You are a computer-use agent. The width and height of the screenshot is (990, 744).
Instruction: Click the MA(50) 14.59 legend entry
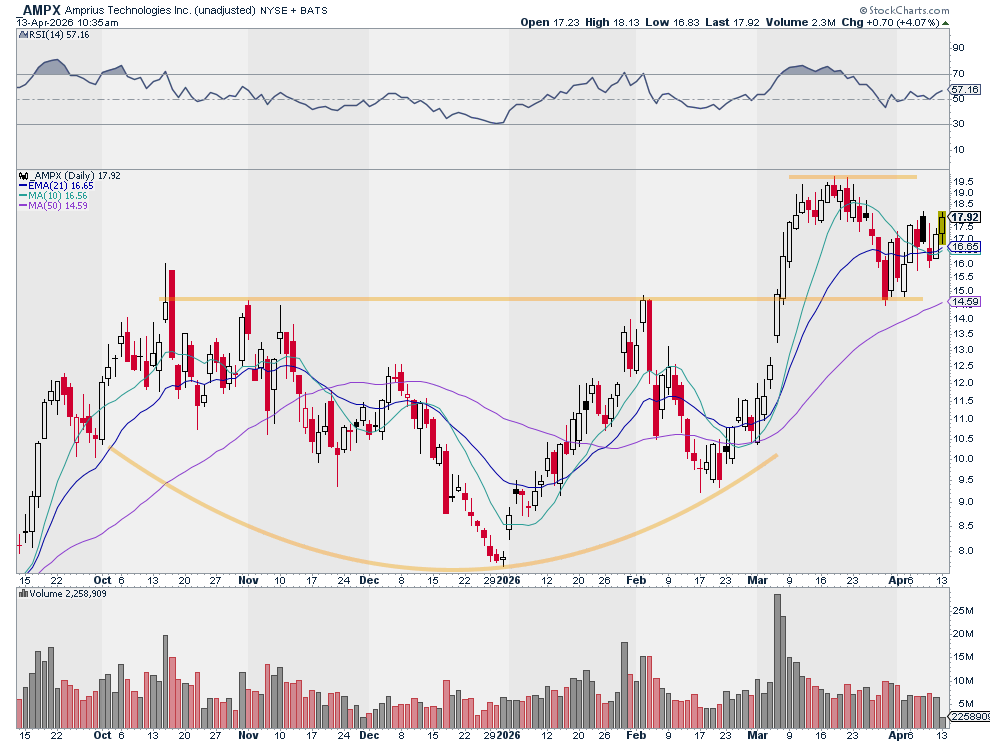pyautogui.click(x=57, y=206)
